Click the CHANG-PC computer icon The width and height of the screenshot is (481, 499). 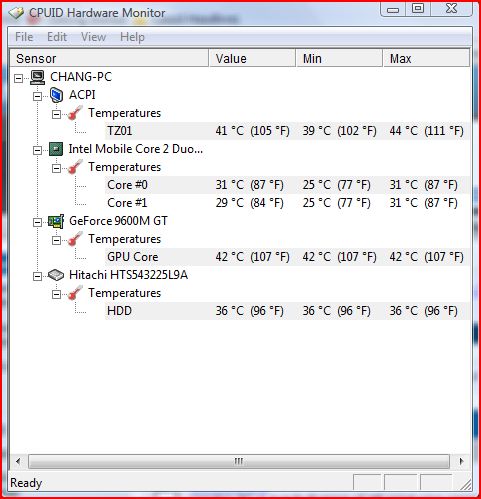[37, 77]
